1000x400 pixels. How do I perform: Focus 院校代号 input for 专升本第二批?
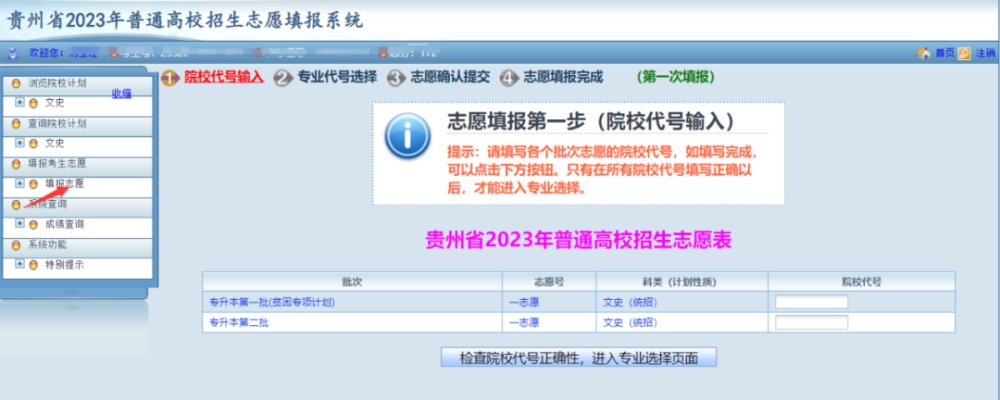[x=811, y=323]
